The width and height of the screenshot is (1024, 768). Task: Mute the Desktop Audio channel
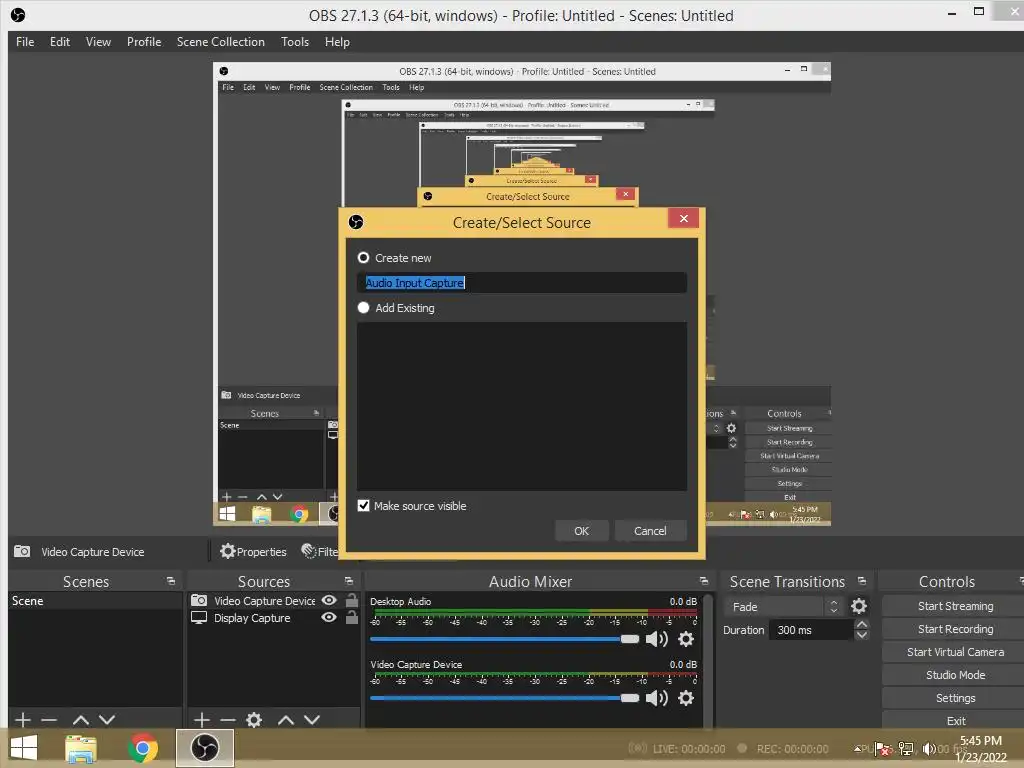656,639
